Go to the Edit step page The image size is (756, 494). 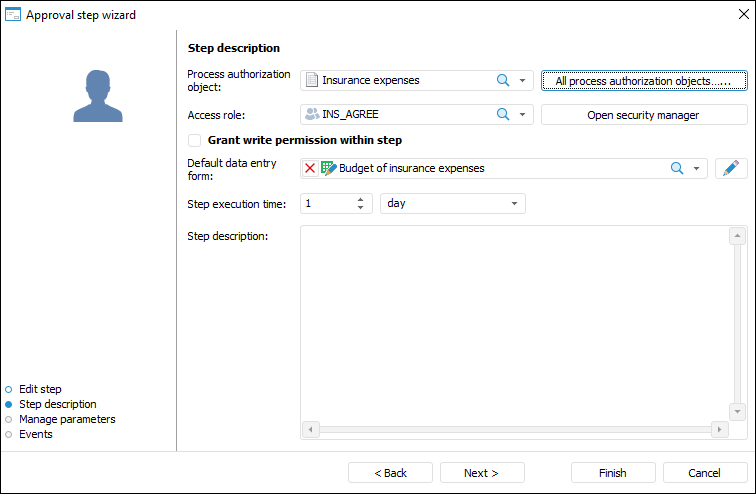(x=40, y=389)
